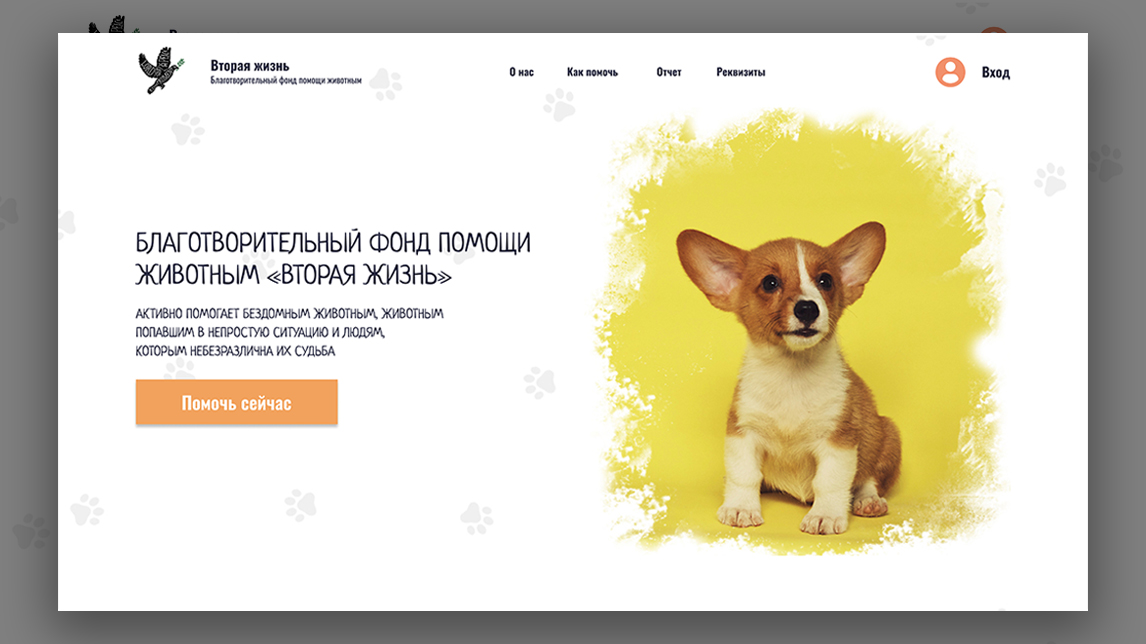Click the paw print under the logo
This screenshot has width=1146, height=644.
(x=188, y=129)
